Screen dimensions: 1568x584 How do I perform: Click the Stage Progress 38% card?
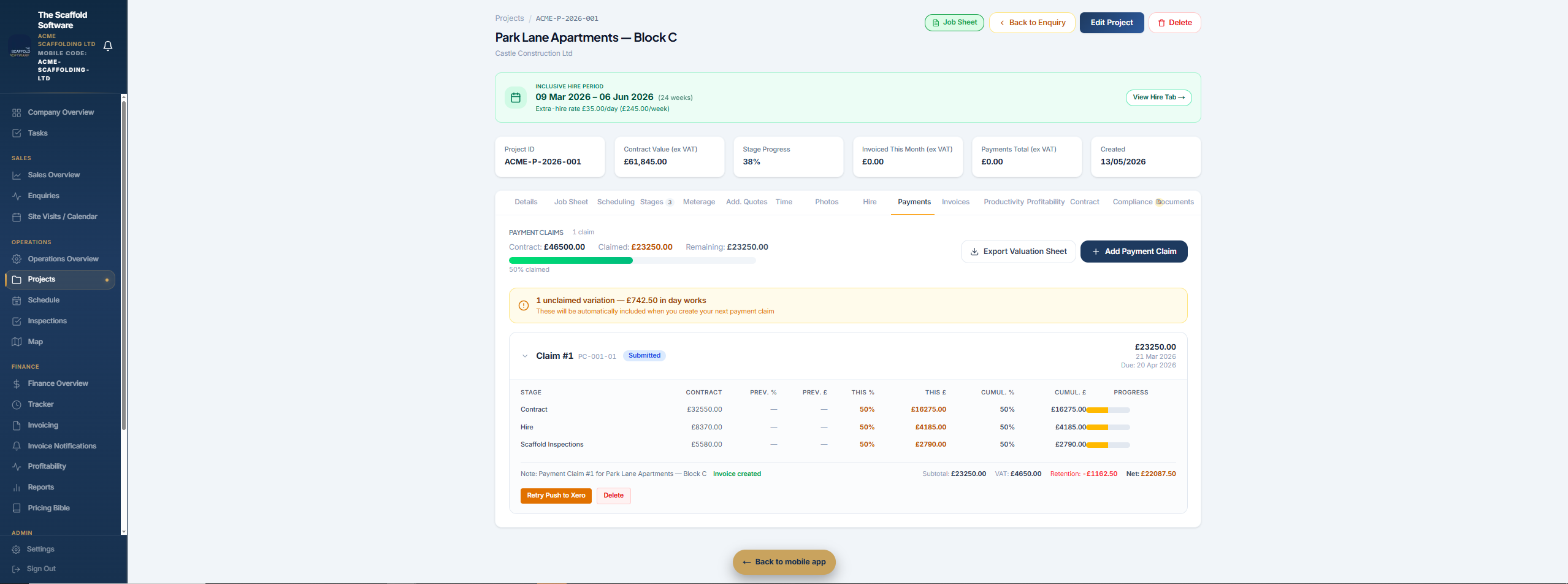[788, 157]
